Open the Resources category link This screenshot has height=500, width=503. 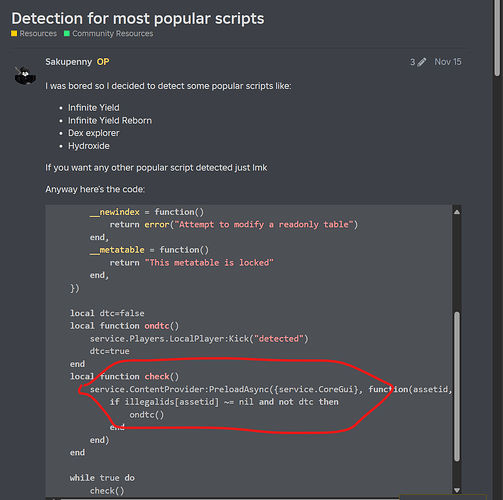38,33
